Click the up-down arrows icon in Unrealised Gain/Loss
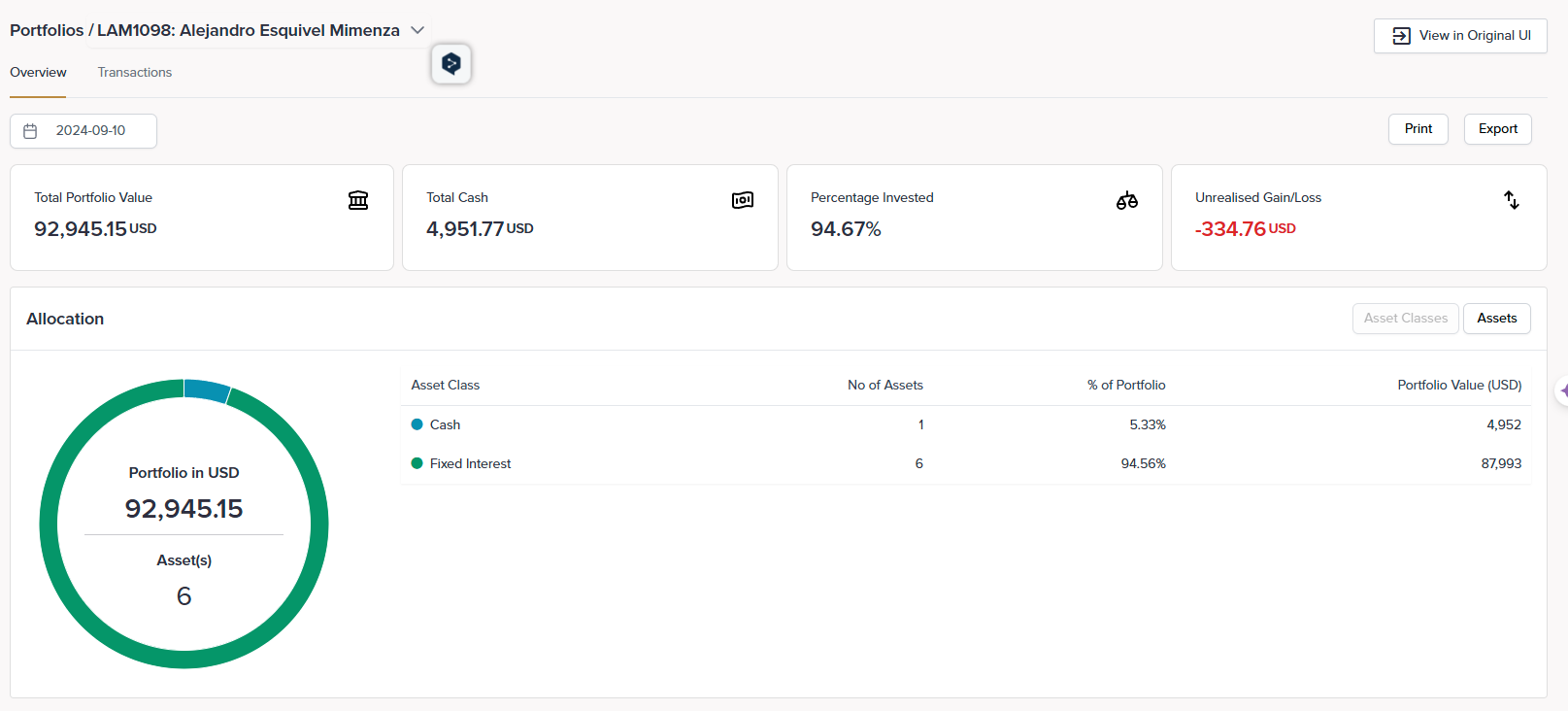 1511,200
